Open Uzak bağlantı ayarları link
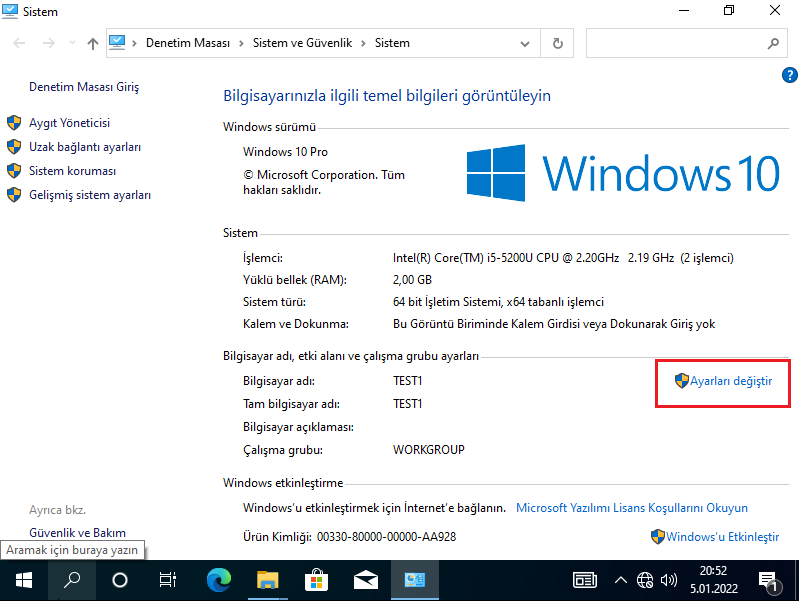Screen dimensions: 799x601 point(85,147)
